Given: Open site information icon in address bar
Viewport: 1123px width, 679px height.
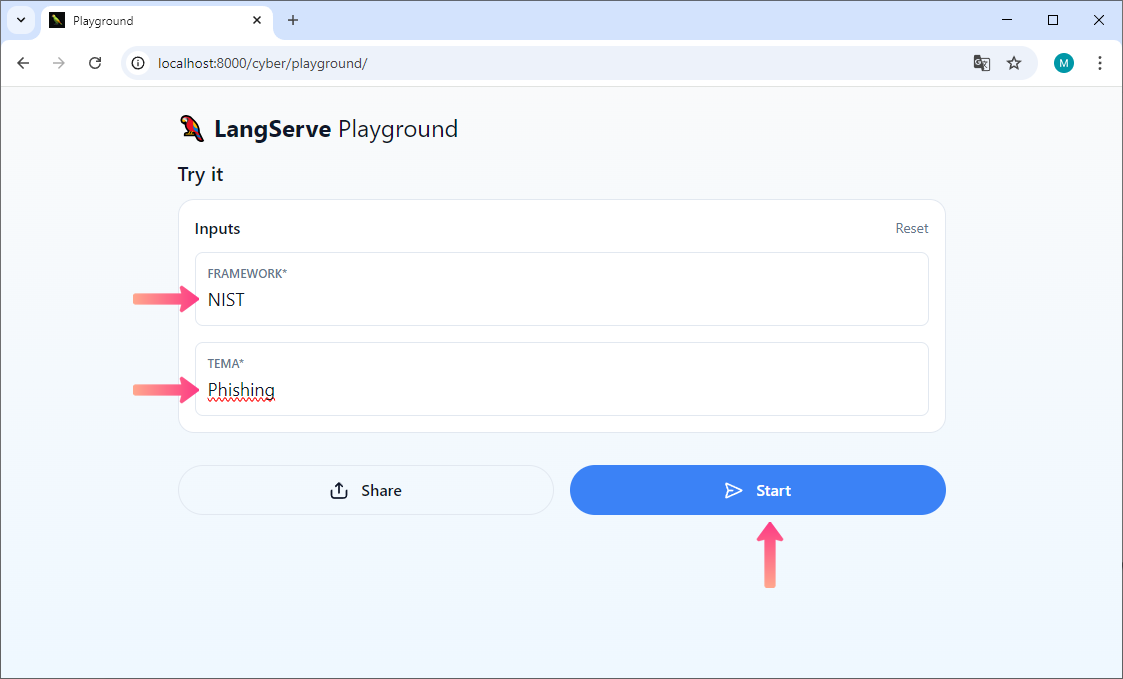Looking at the screenshot, I should 138,63.
